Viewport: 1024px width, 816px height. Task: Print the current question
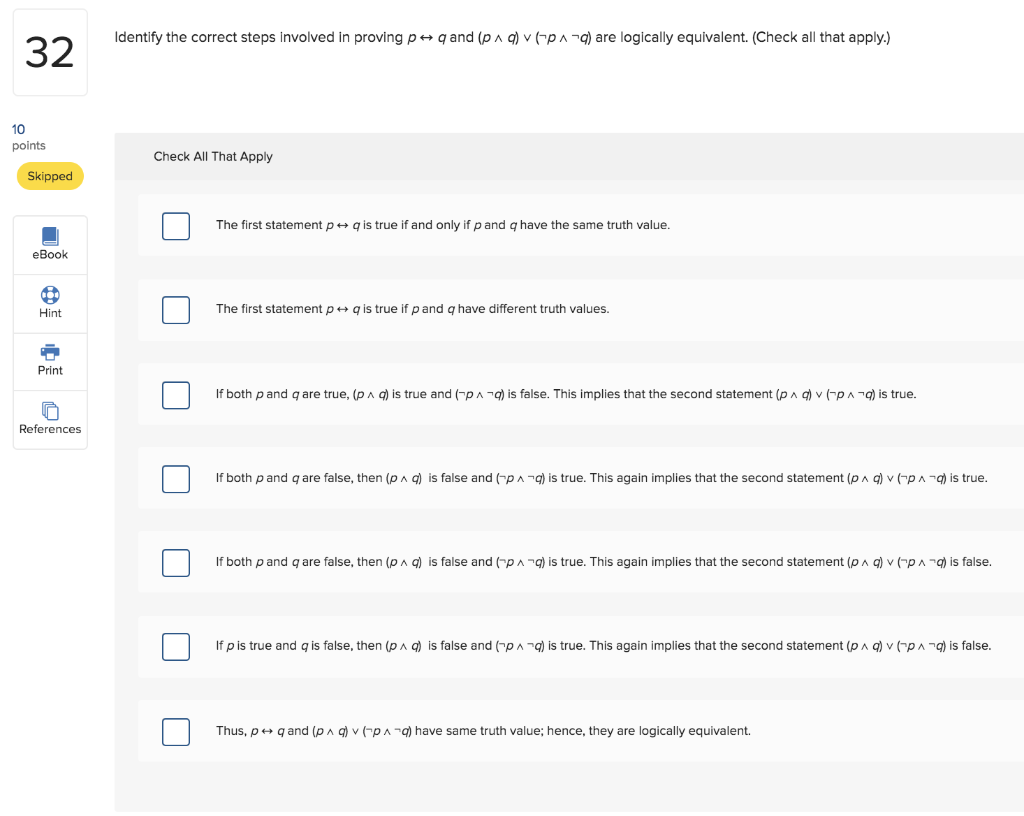50,360
